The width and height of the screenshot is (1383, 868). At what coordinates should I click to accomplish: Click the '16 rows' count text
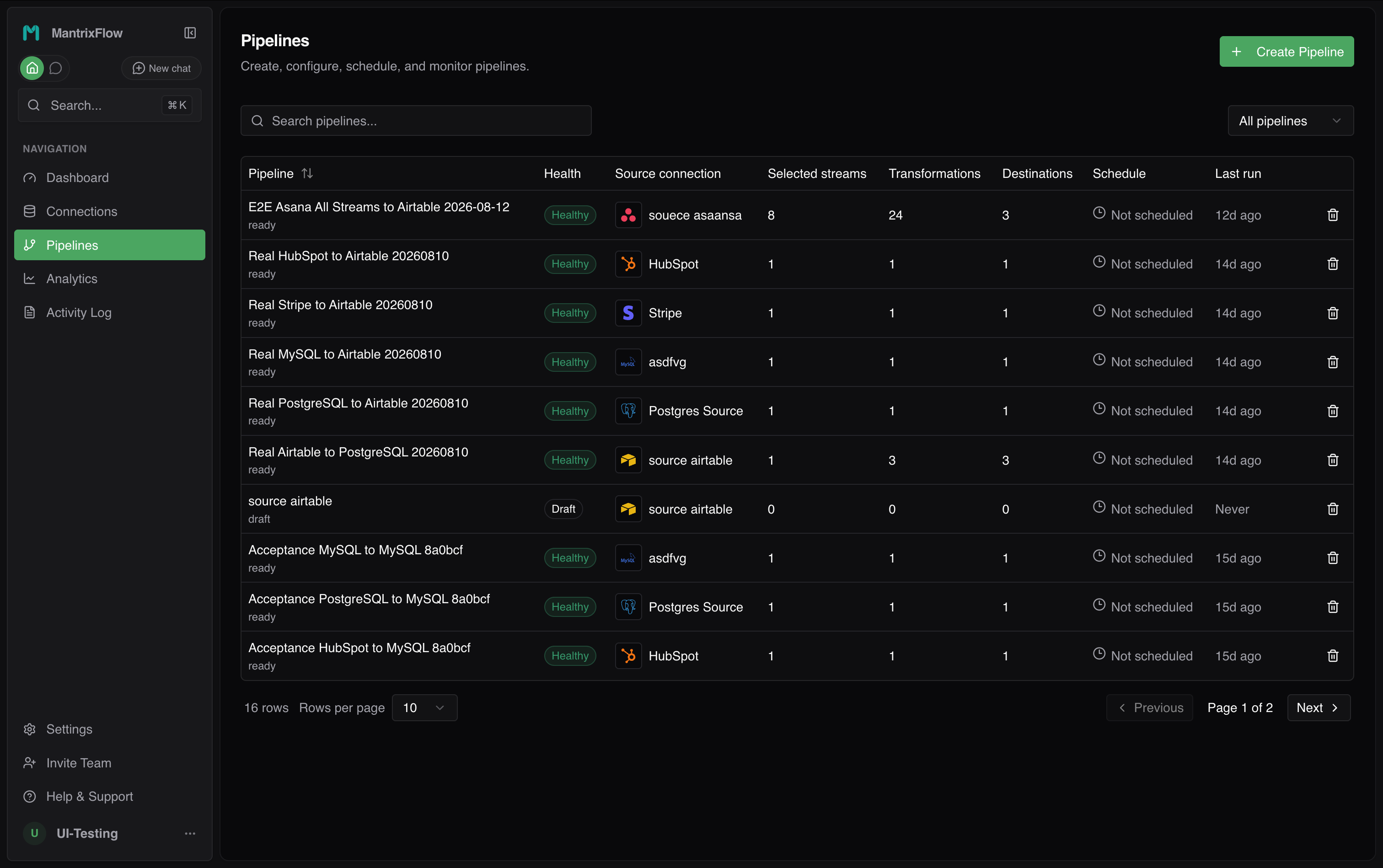tap(266, 707)
